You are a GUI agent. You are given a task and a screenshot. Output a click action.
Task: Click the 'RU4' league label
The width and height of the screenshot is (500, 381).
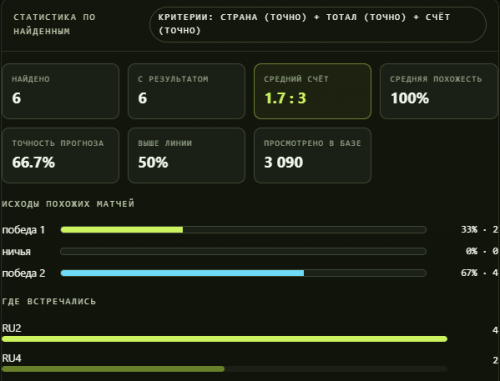(12, 358)
